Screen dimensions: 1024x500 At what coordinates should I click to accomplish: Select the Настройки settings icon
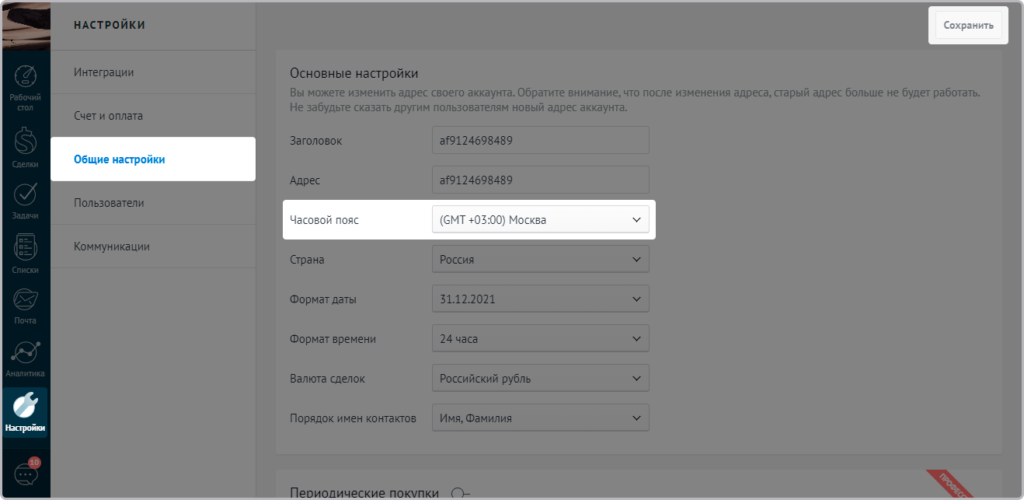tap(25, 411)
